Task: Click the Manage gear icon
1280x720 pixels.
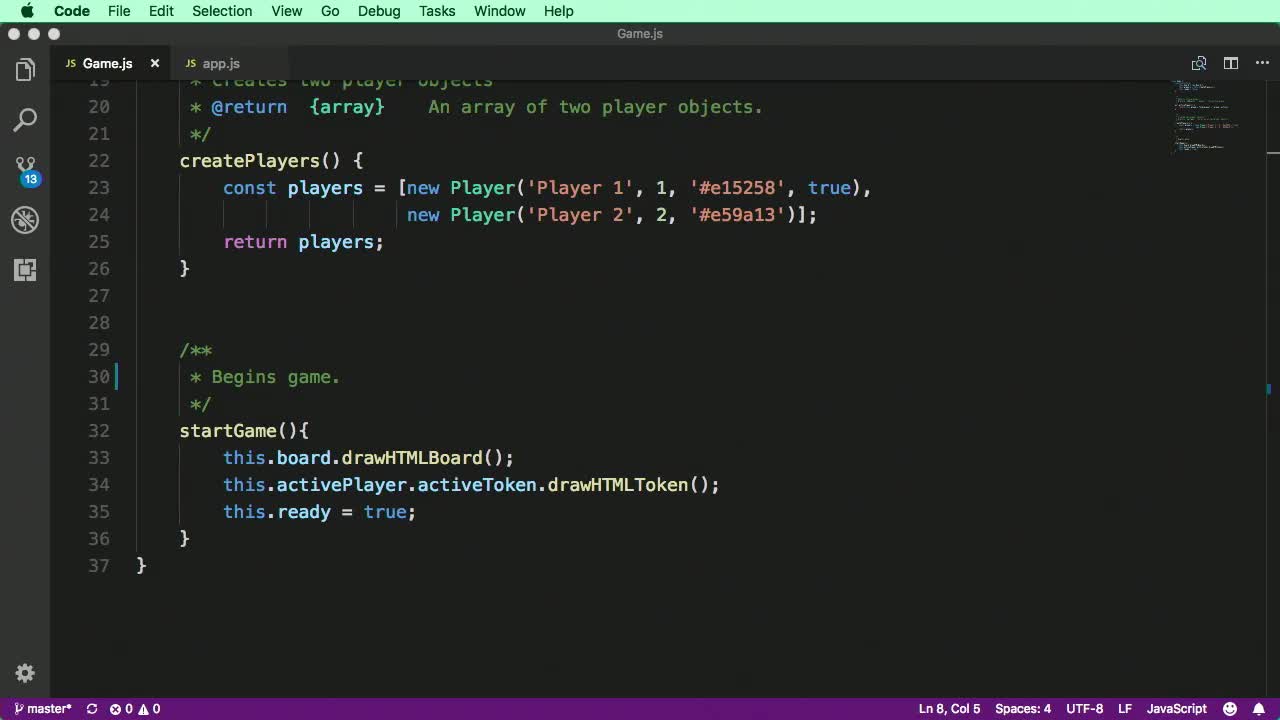Action: coord(25,673)
